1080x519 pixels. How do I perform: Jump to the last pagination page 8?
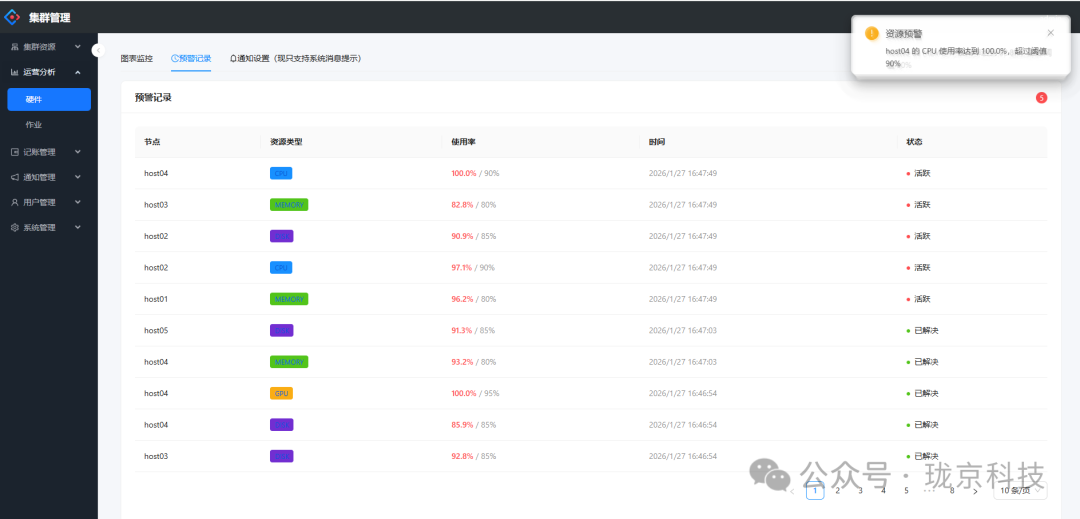pos(952,491)
